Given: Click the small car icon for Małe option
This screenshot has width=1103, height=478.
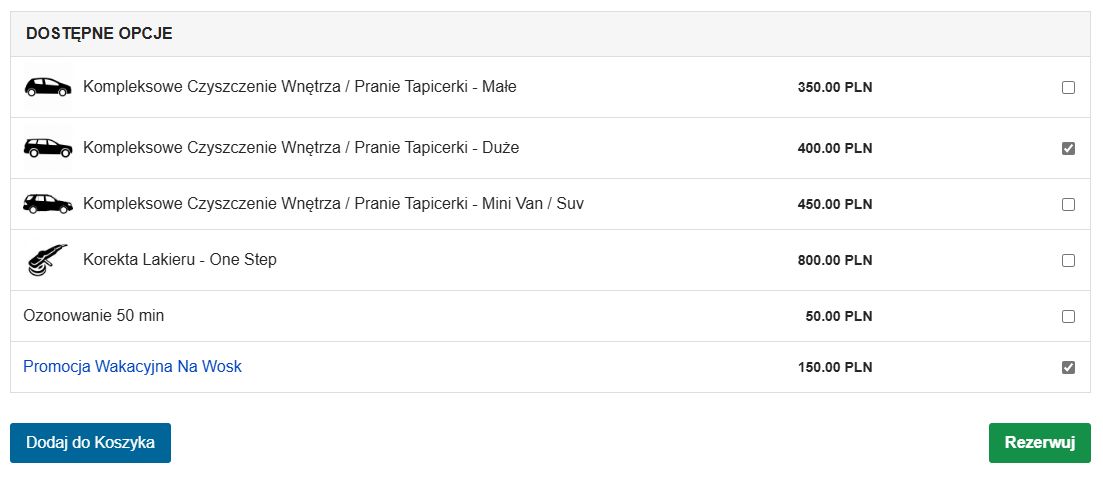Looking at the screenshot, I should point(48,87).
